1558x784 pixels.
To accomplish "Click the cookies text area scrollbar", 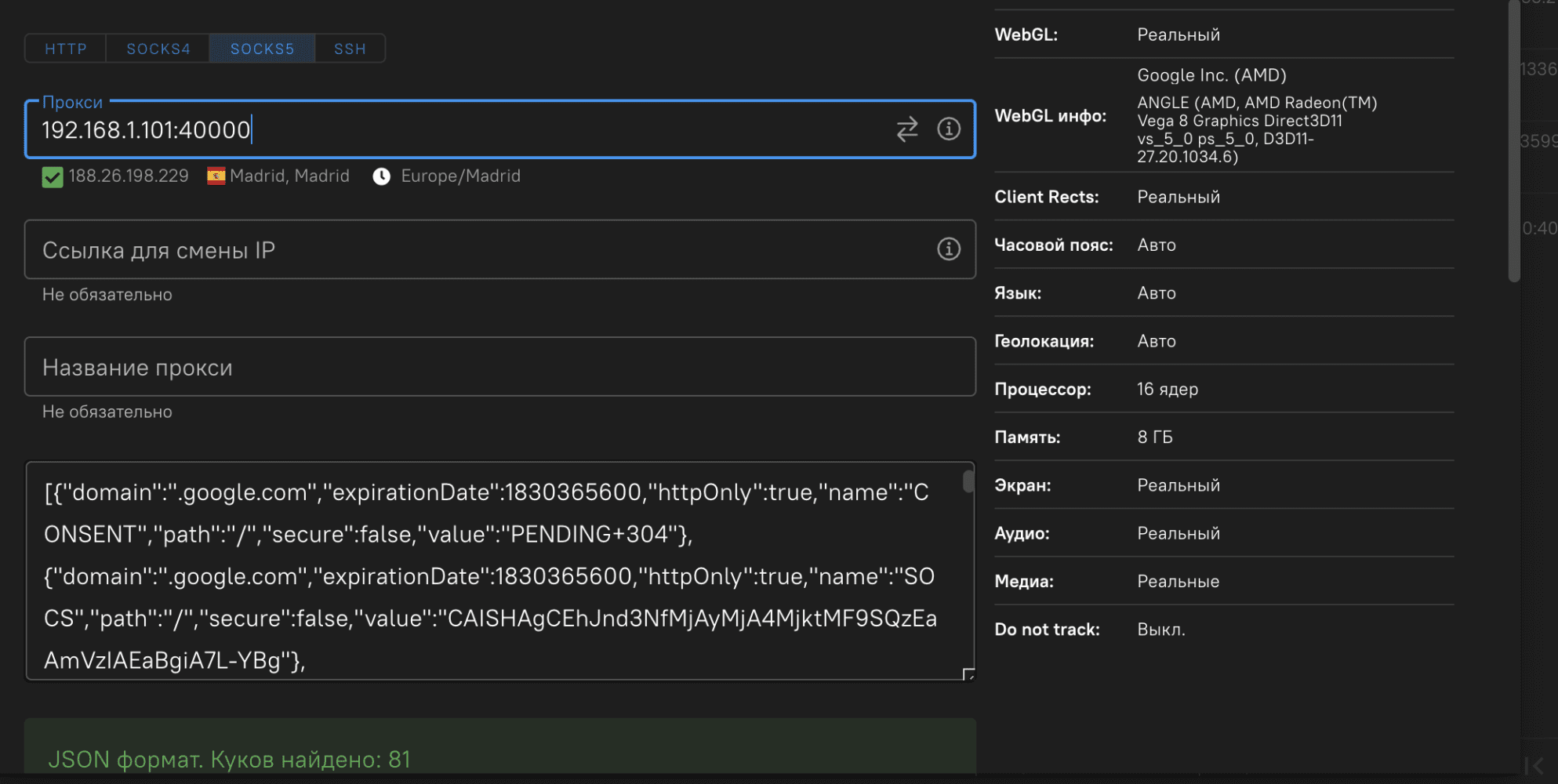I will point(968,481).
